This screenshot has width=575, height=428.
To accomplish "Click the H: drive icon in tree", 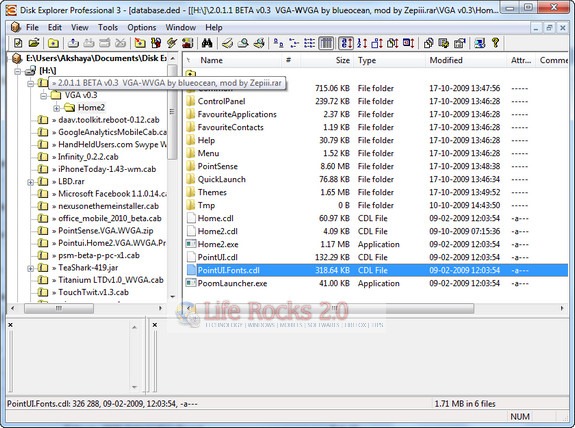I will [30, 70].
